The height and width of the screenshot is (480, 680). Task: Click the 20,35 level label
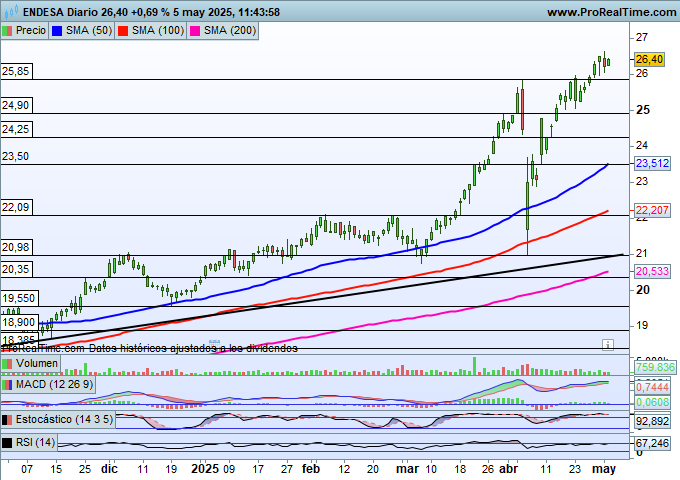click(16, 269)
